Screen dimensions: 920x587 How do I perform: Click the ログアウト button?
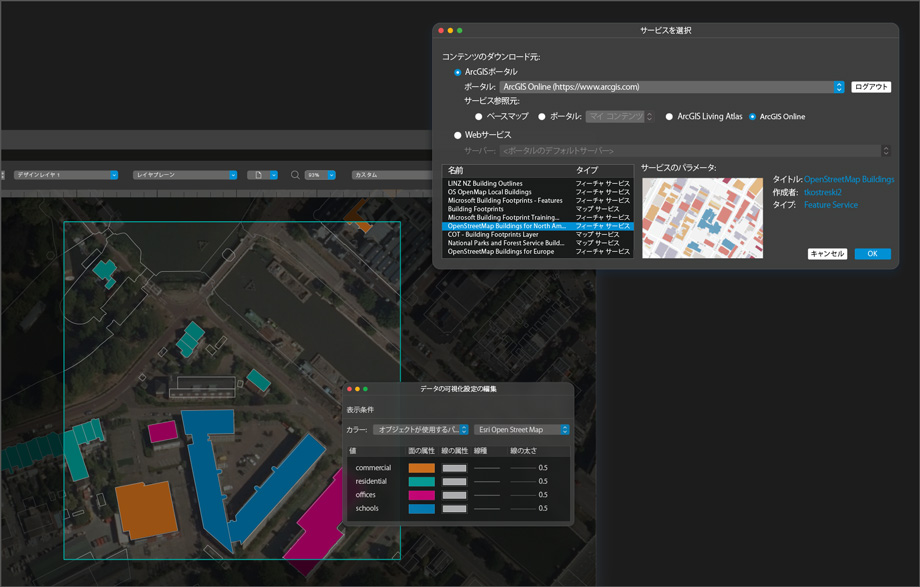click(x=871, y=87)
